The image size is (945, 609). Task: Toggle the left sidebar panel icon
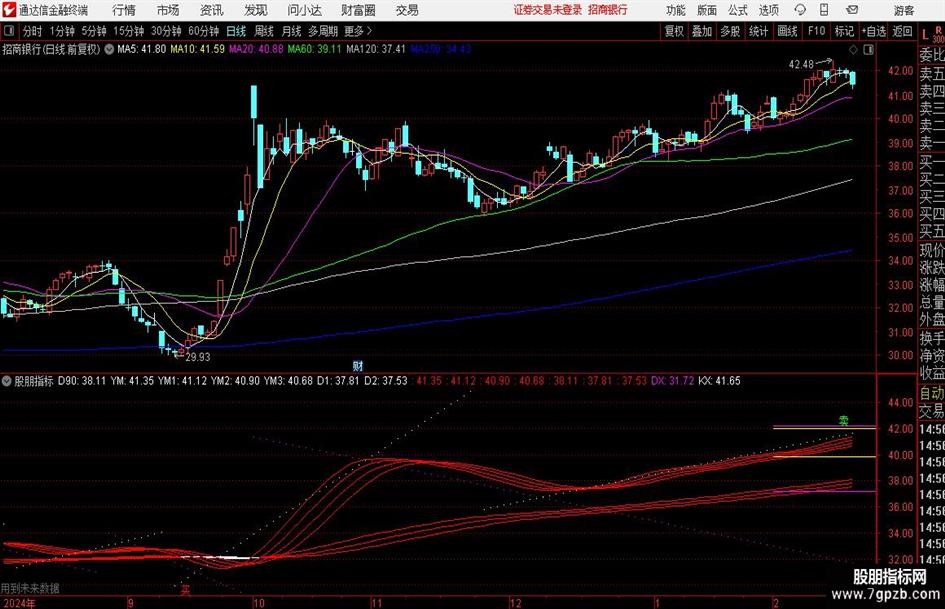(8, 31)
